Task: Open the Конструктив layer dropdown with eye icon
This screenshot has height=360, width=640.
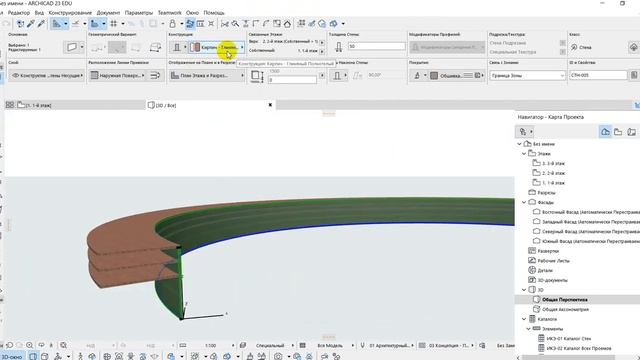Action: tap(47, 76)
